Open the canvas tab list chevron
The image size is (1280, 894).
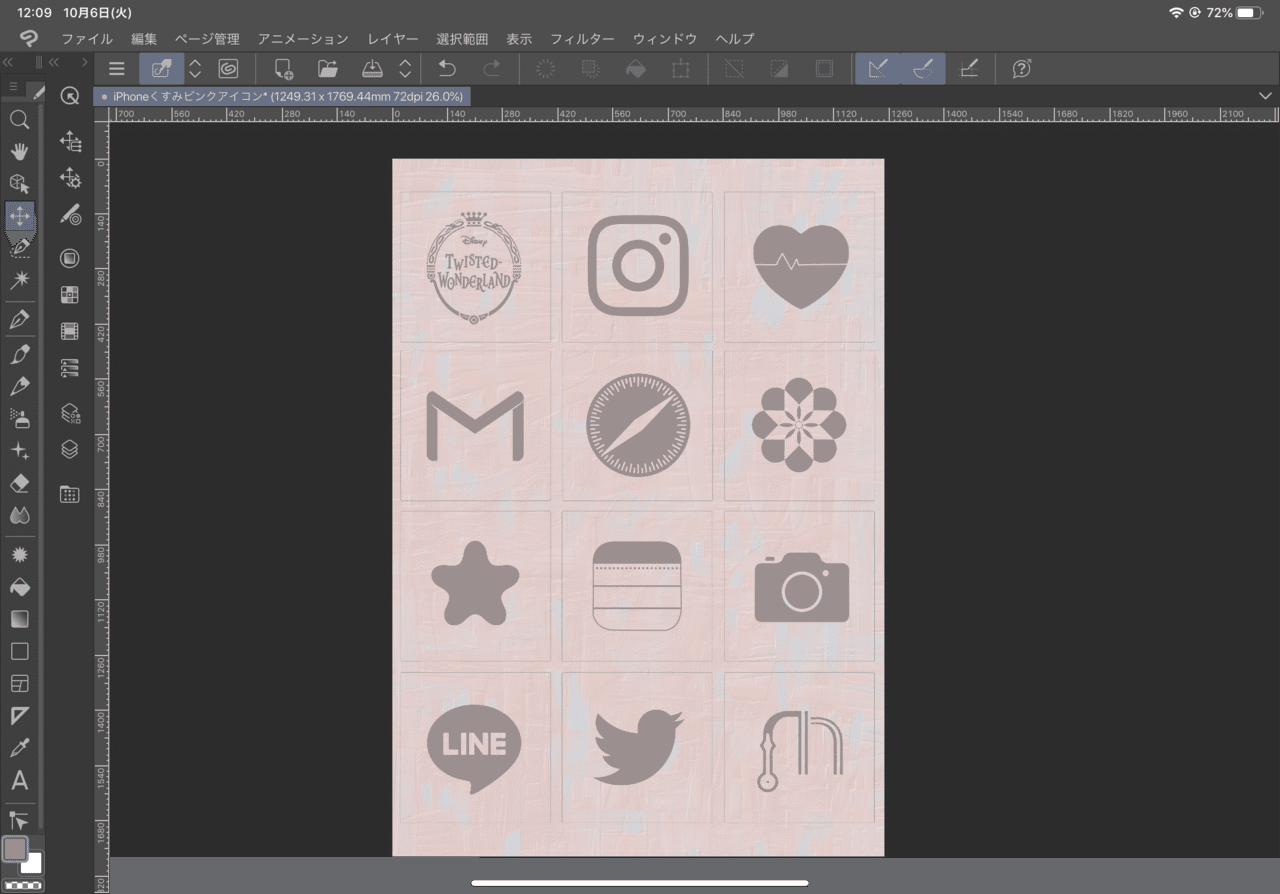coord(1266,96)
